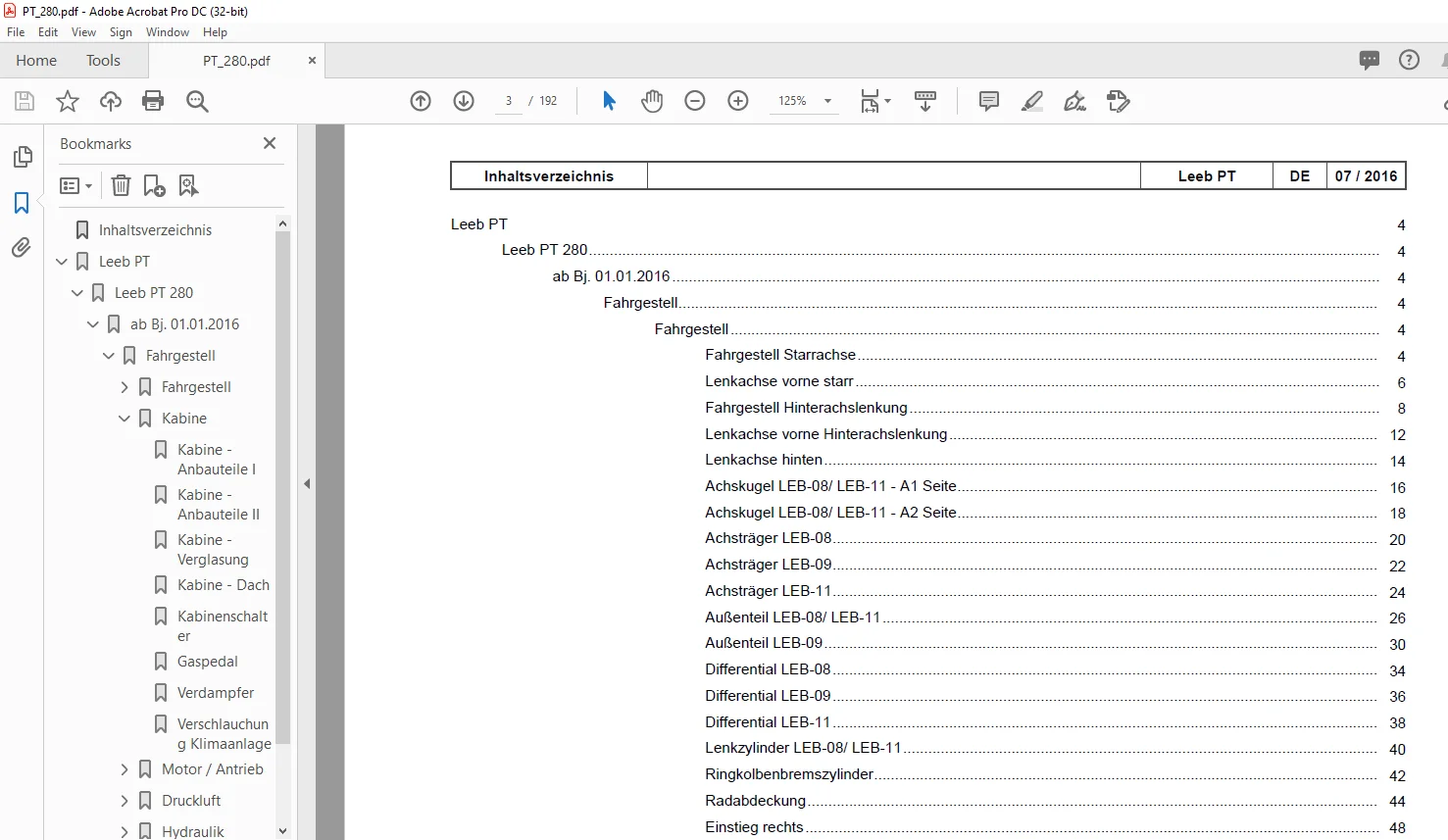Toggle scrolling mode icon
The width and height of the screenshot is (1448, 840).
click(x=925, y=101)
